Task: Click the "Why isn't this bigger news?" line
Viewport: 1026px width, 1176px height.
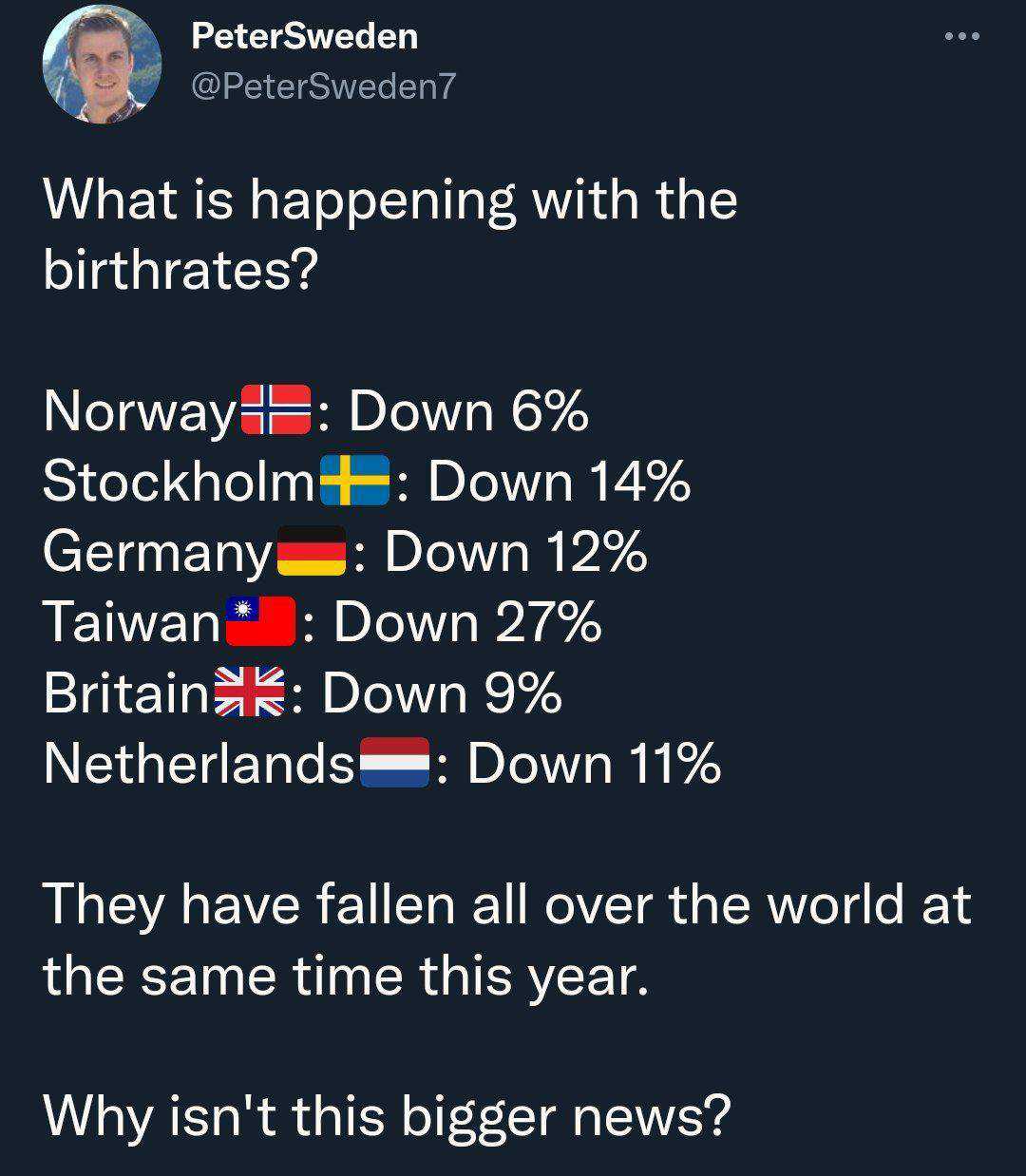Action: (388, 1115)
